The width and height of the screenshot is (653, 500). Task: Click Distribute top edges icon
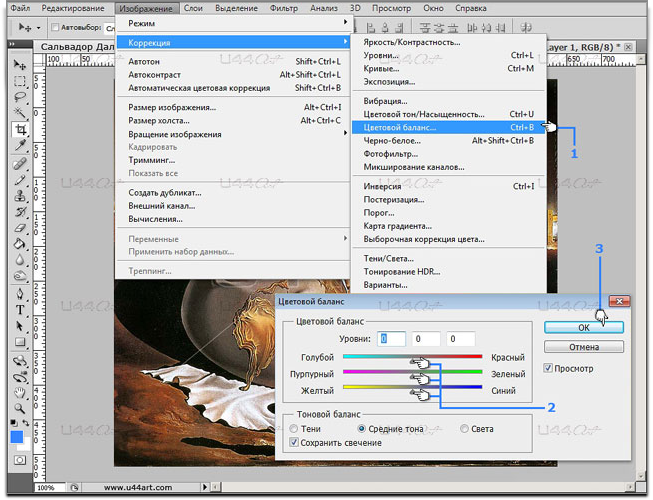pyautogui.click(x=425, y=28)
